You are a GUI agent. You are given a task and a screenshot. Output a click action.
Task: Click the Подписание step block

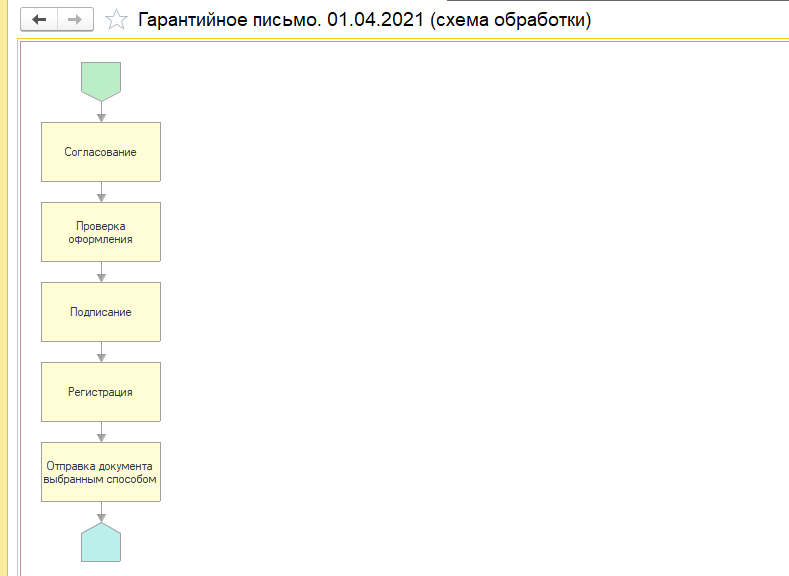(x=100, y=312)
